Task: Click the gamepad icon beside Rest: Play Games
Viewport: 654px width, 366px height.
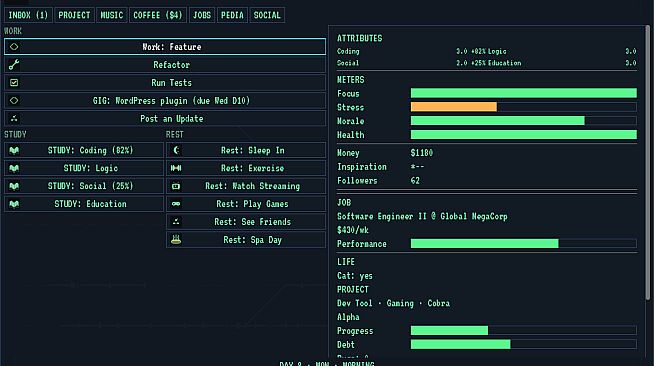Action: (176, 204)
